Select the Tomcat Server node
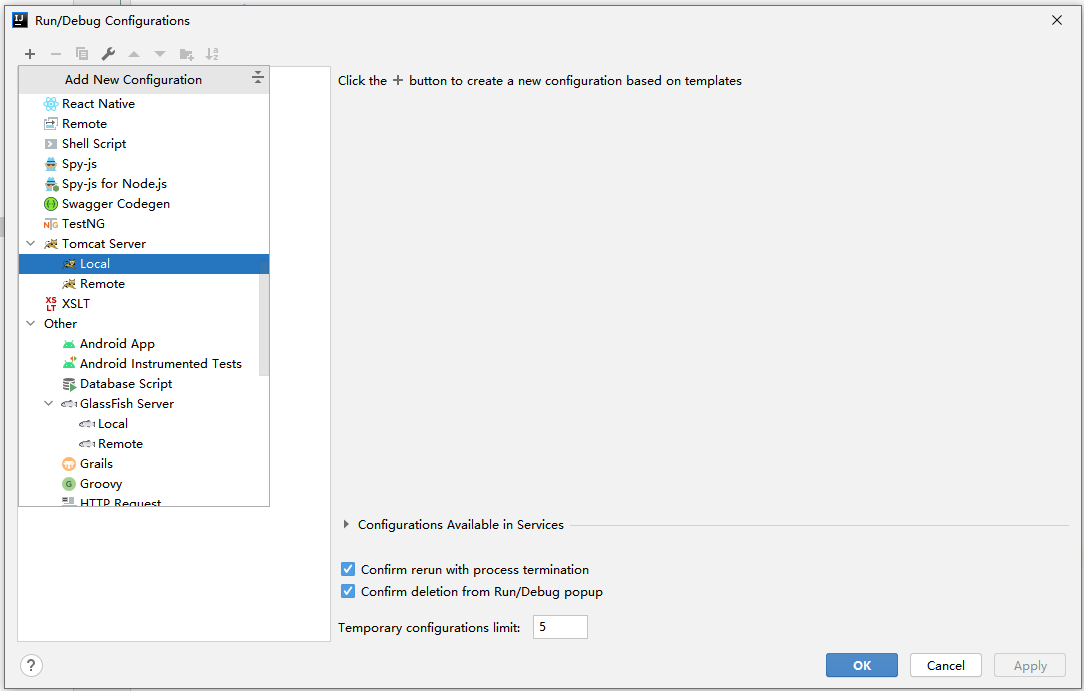The width and height of the screenshot is (1084, 691). pyautogui.click(x=144, y=244)
